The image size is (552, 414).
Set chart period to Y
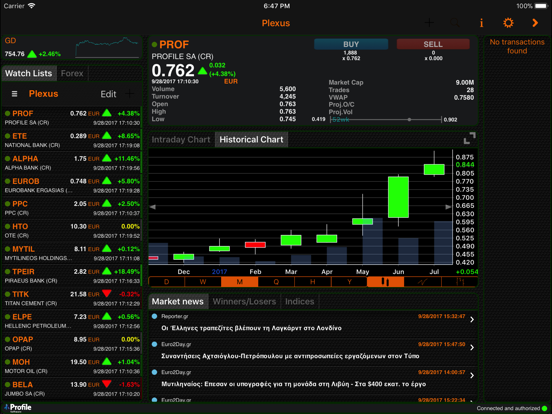tap(349, 282)
